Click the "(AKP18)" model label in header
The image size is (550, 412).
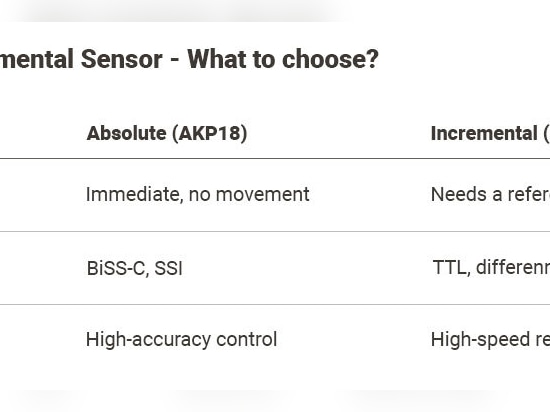pyautogui.click(x=209, y=134)
